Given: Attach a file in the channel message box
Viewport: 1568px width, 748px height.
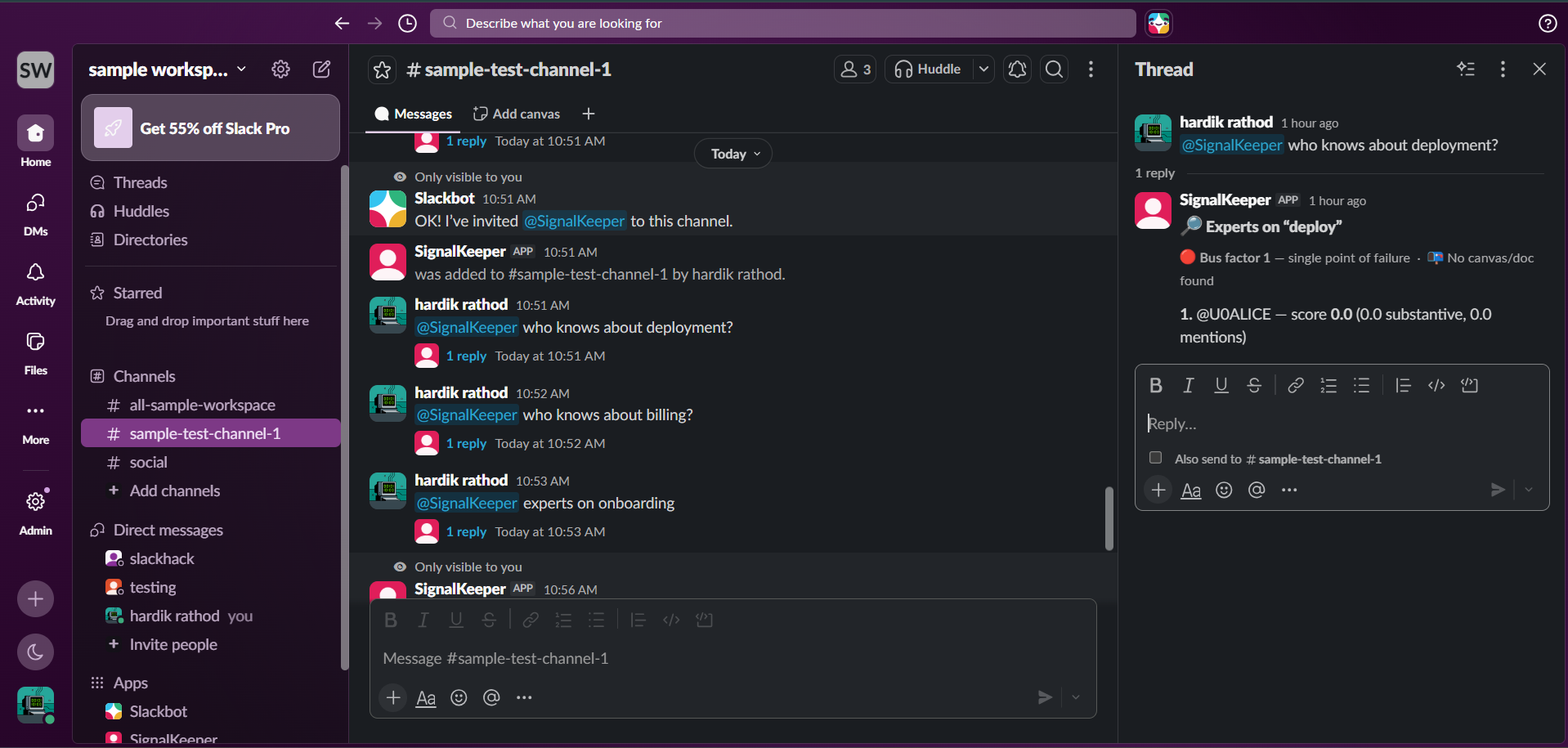Looking at the screenshot, I should click(x=393, y=697).
